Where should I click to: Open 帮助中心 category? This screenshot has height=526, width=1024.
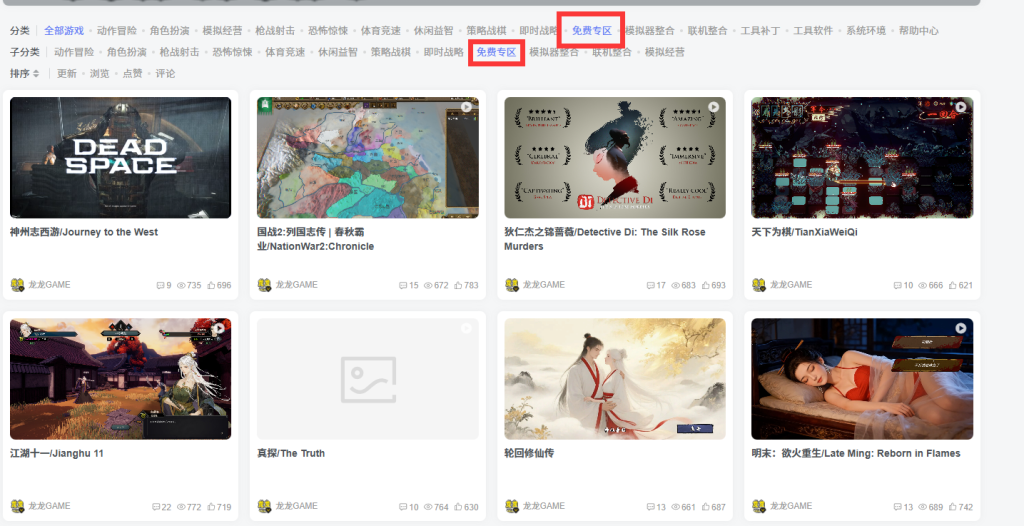click(x=919, y=31)
